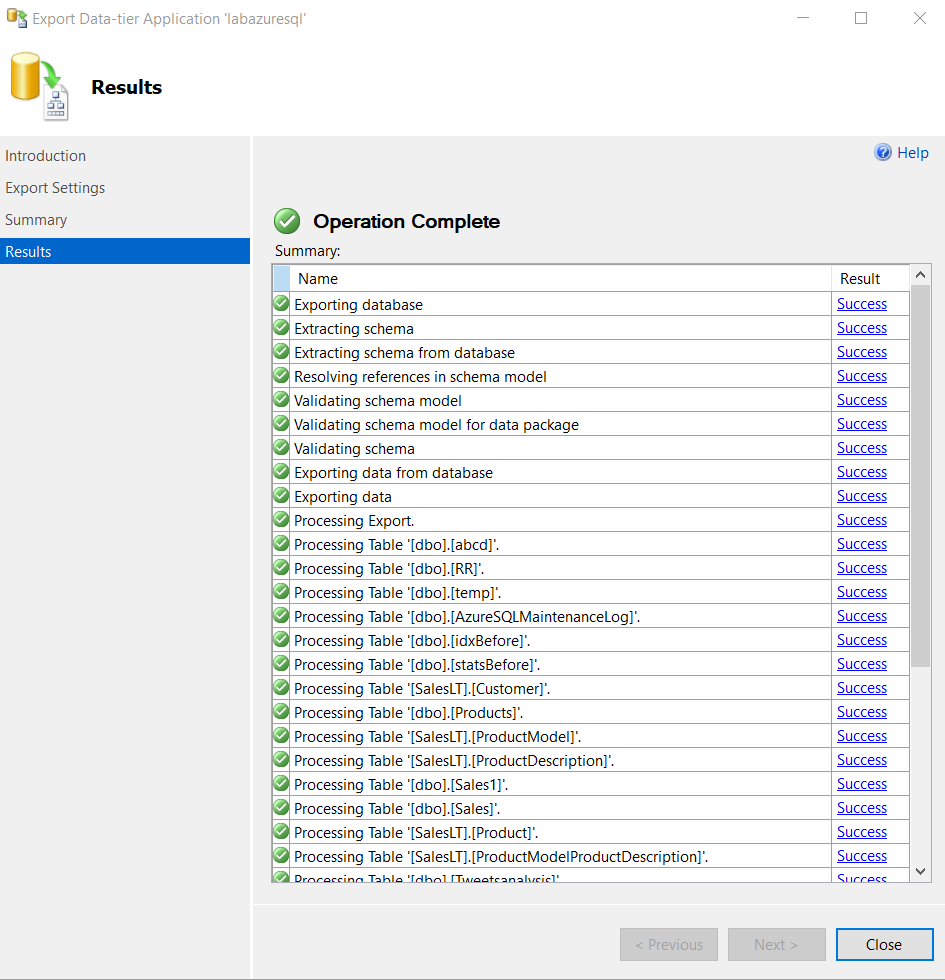Viewport: 945px width, 980px height.
Task: Maximize the Export Data-tier Application window
Action: (861, 18)
